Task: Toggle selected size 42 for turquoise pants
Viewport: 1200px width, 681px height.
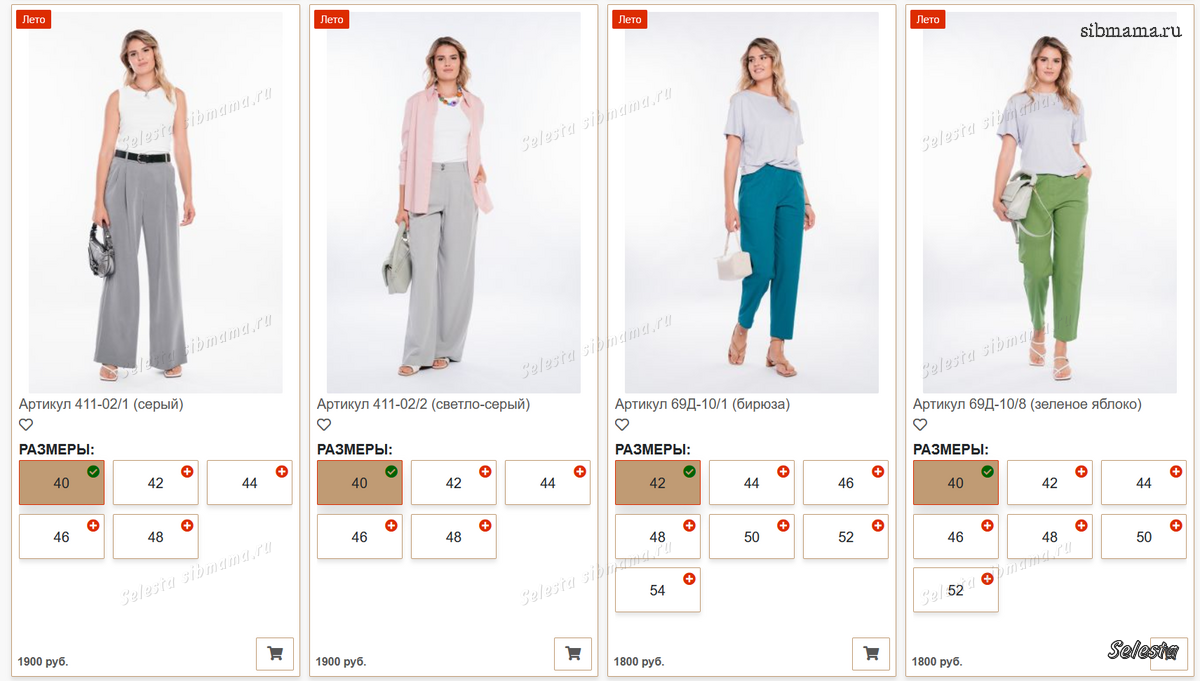Action: 657,483
